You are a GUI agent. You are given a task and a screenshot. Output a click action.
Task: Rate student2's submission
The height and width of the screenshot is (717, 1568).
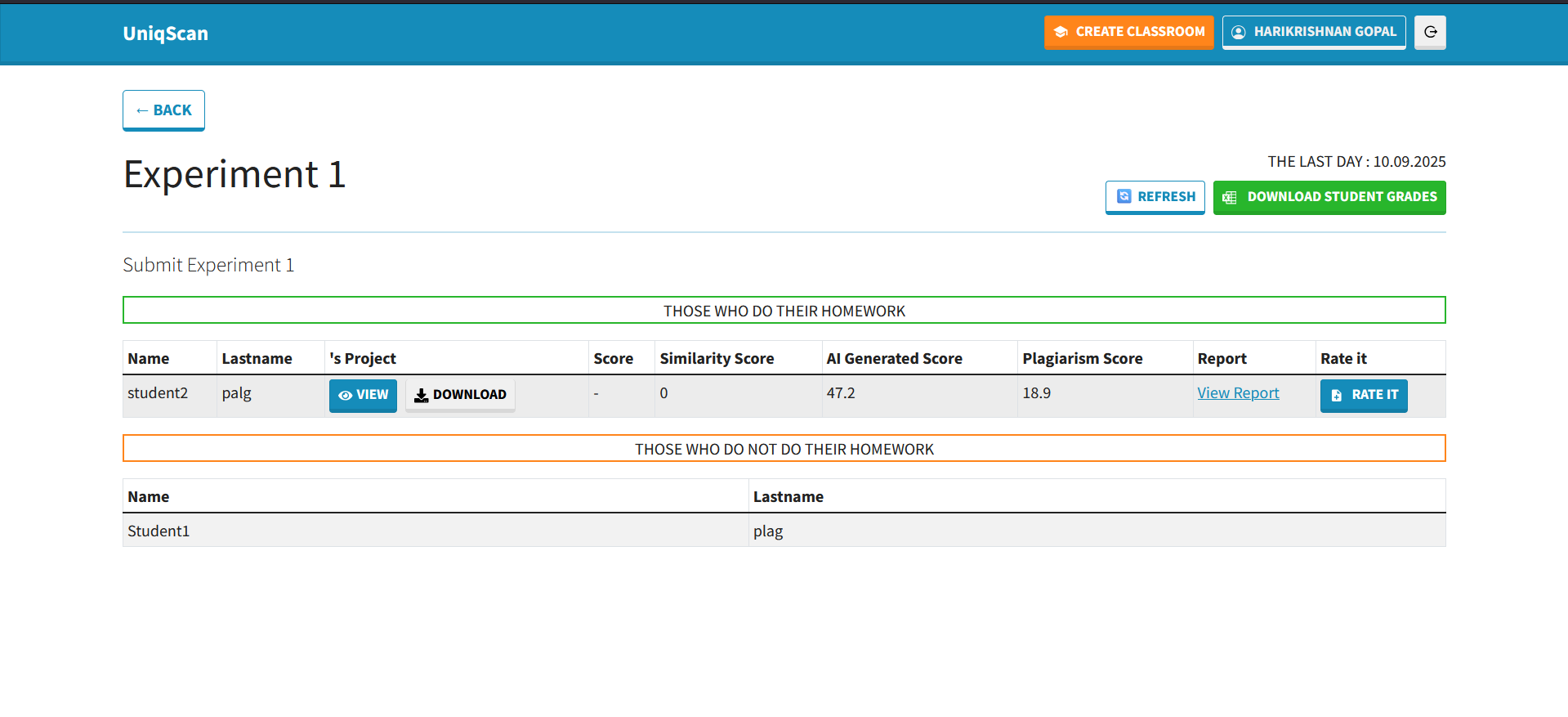coord(1364,395)
